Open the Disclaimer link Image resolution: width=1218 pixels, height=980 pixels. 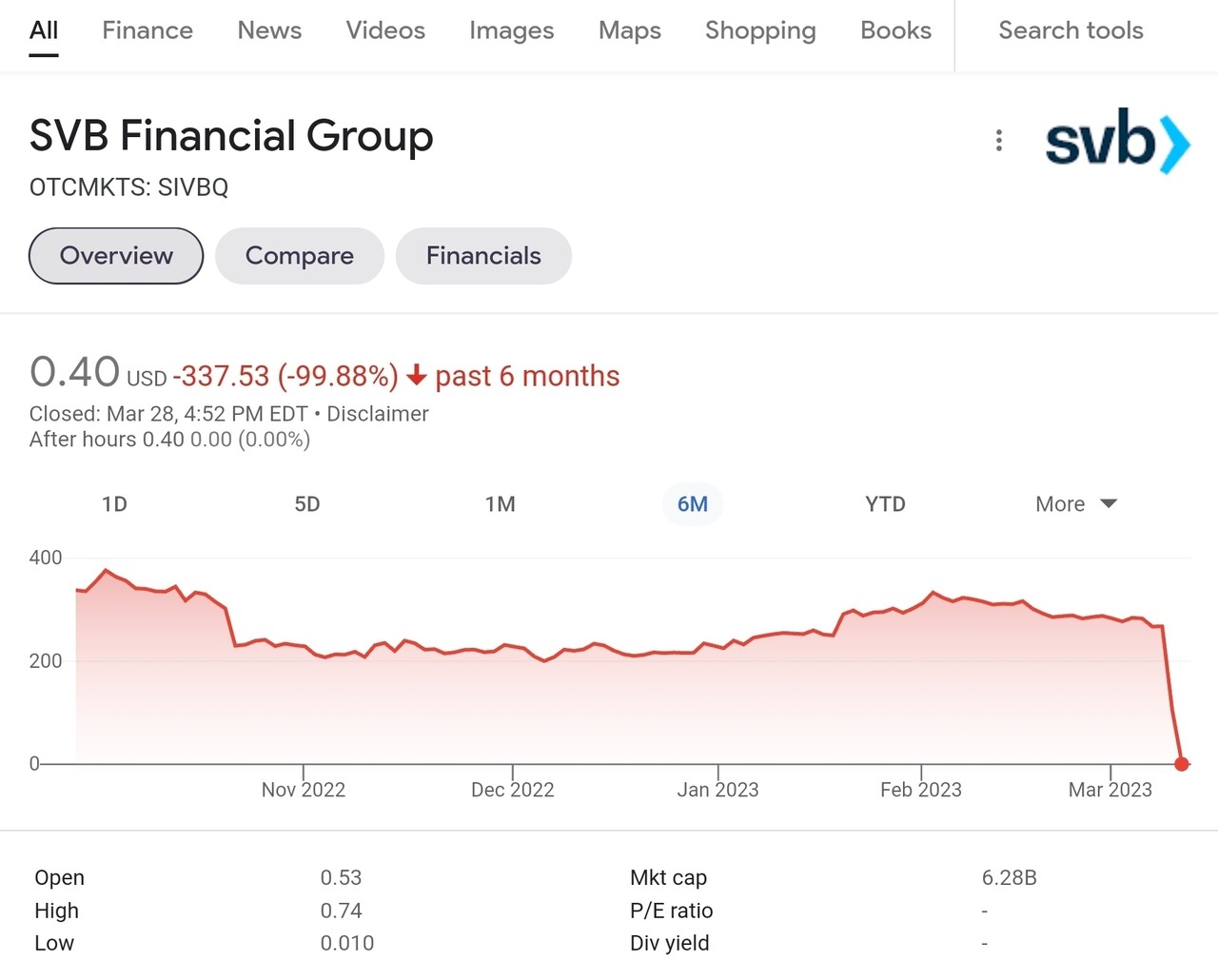pos(378,414)
